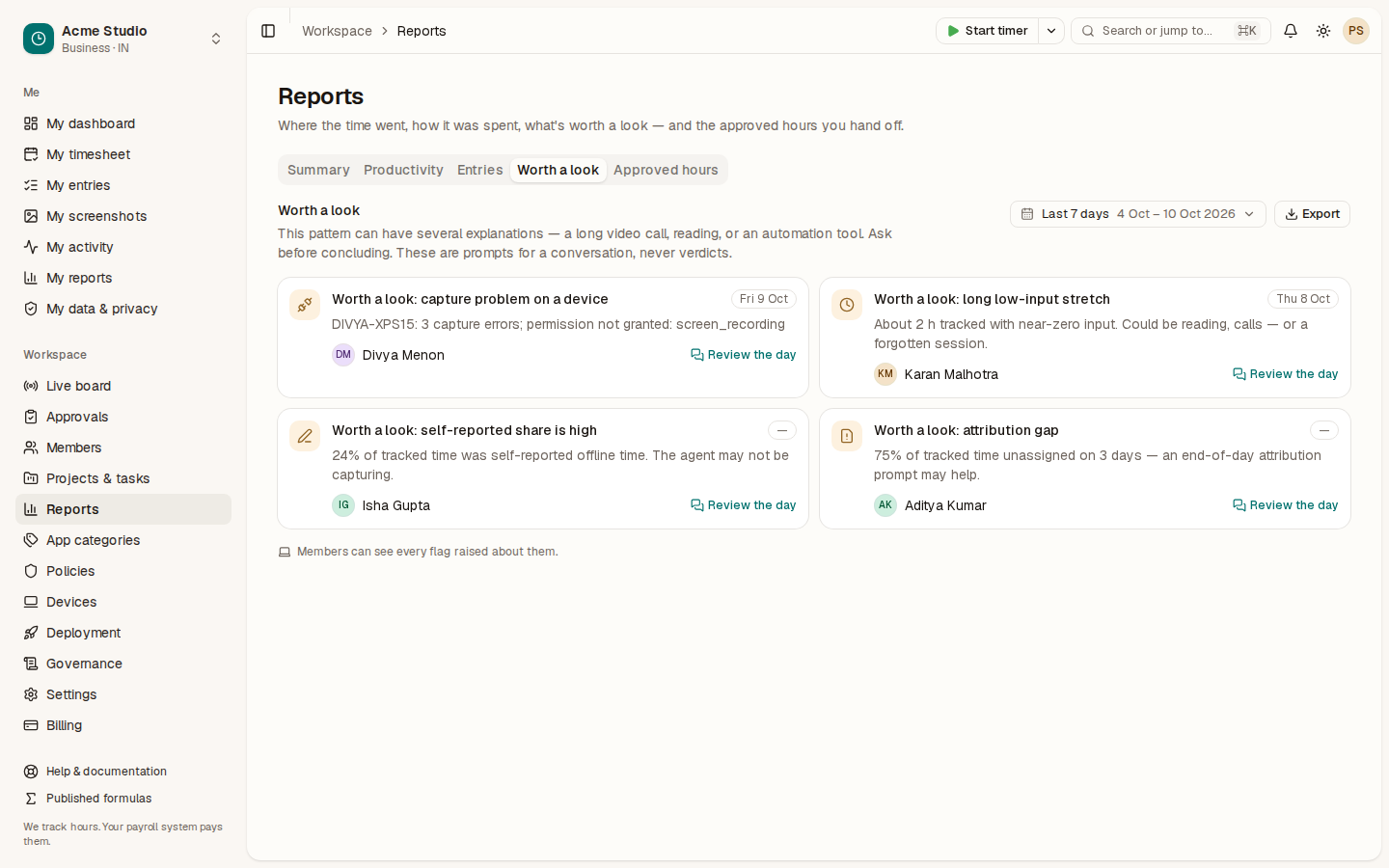
Task: Click Aditya Kumar's AK avatar
Action: (885, 505)
